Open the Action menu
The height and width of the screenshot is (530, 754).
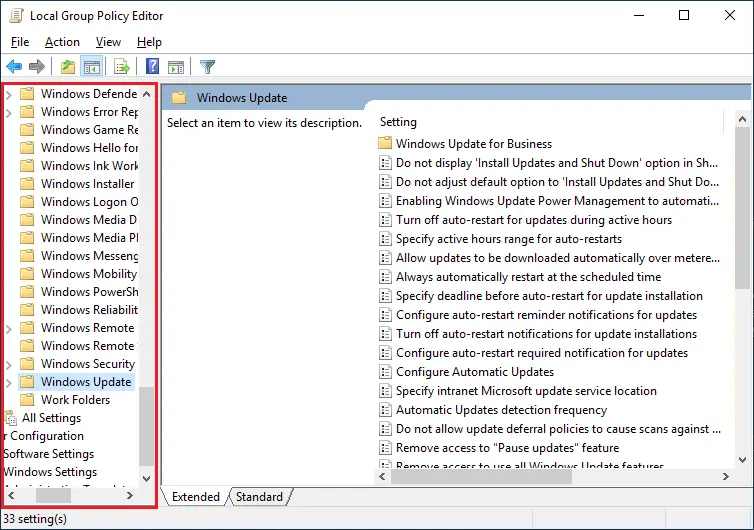click(x=62, y=42)
